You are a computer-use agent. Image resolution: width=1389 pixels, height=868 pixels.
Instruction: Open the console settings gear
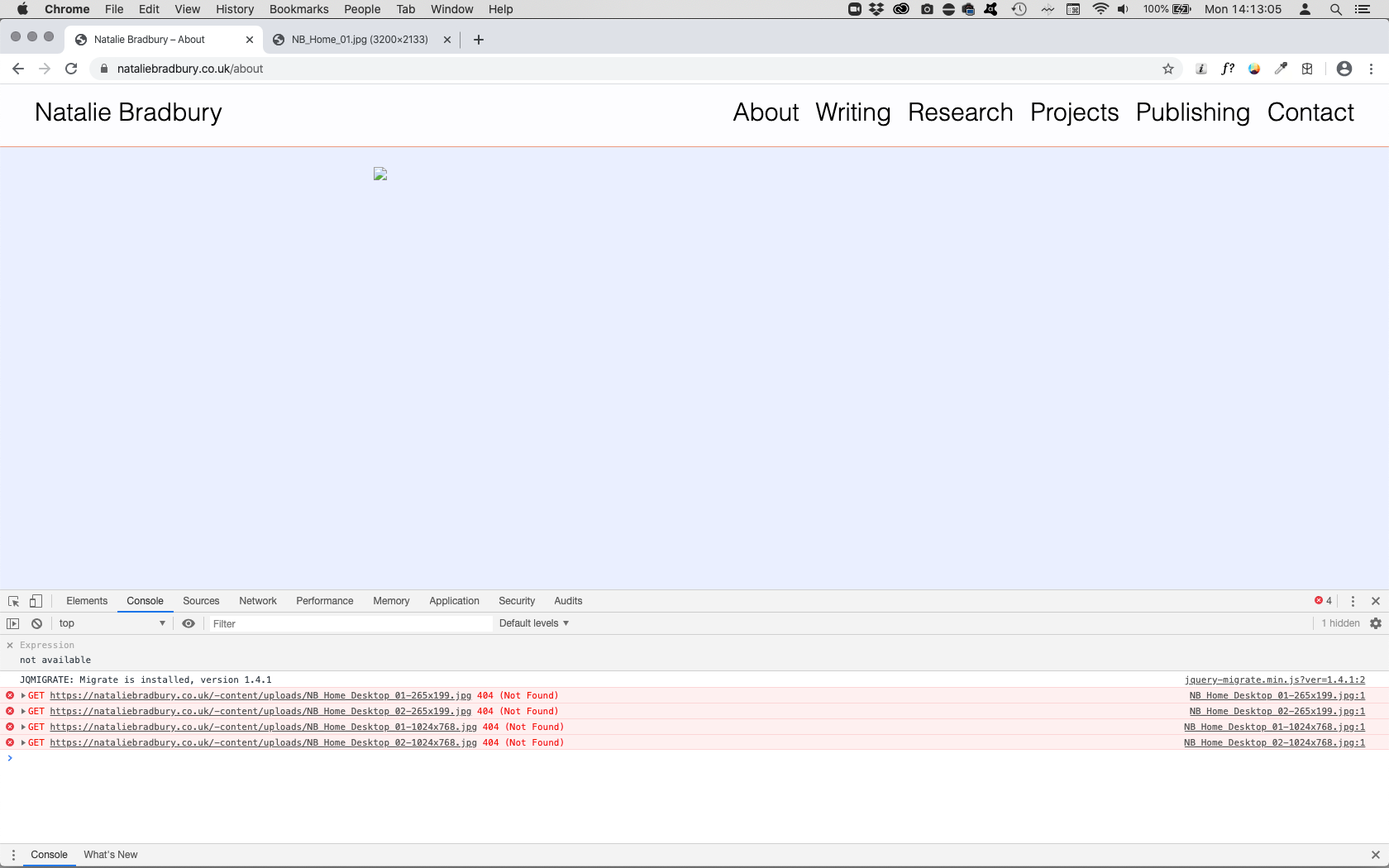coord(1376,623)
